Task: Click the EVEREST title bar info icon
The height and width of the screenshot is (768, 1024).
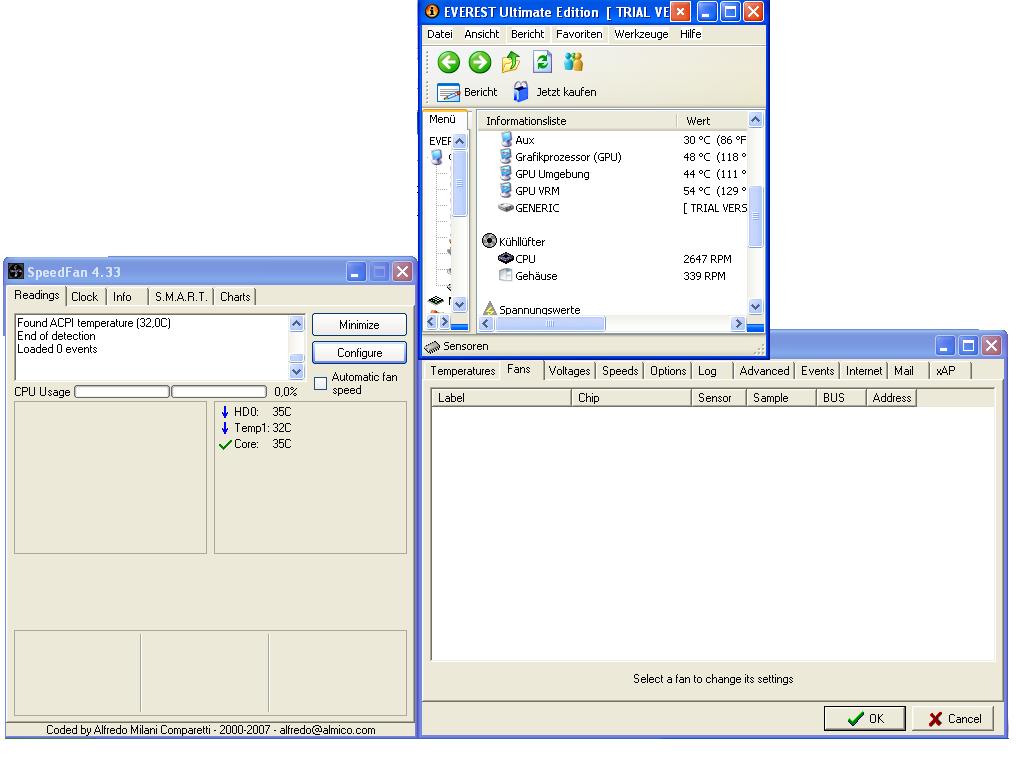Action: (x=432, y=11)
